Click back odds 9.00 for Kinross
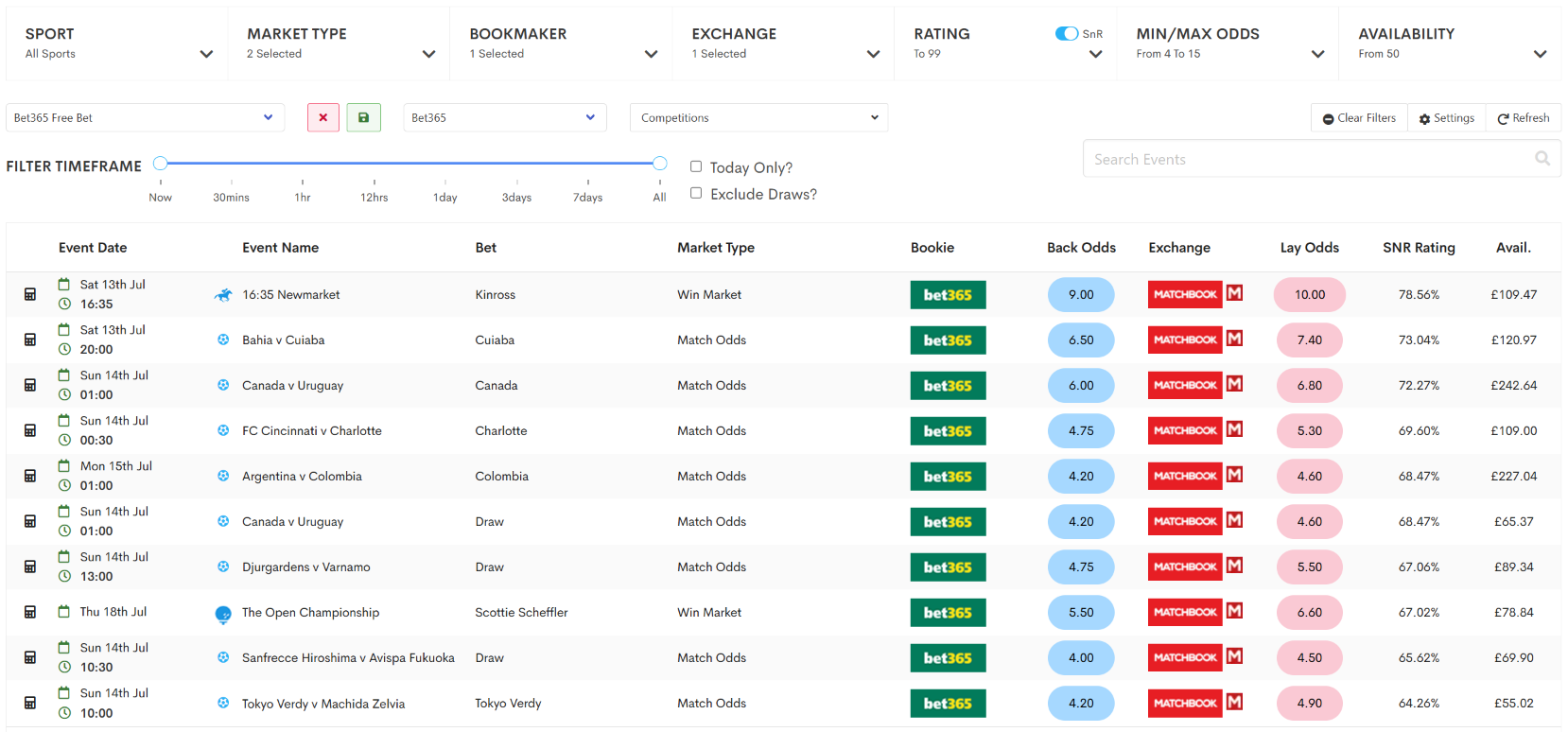The height and width of the screenshot is (732, 1568). 1081,295
